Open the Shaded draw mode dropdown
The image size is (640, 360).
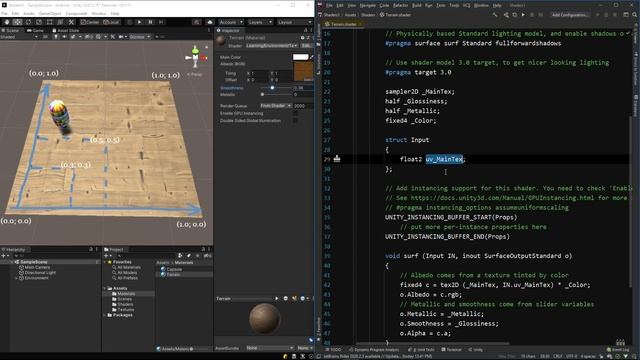coord(19,37)
